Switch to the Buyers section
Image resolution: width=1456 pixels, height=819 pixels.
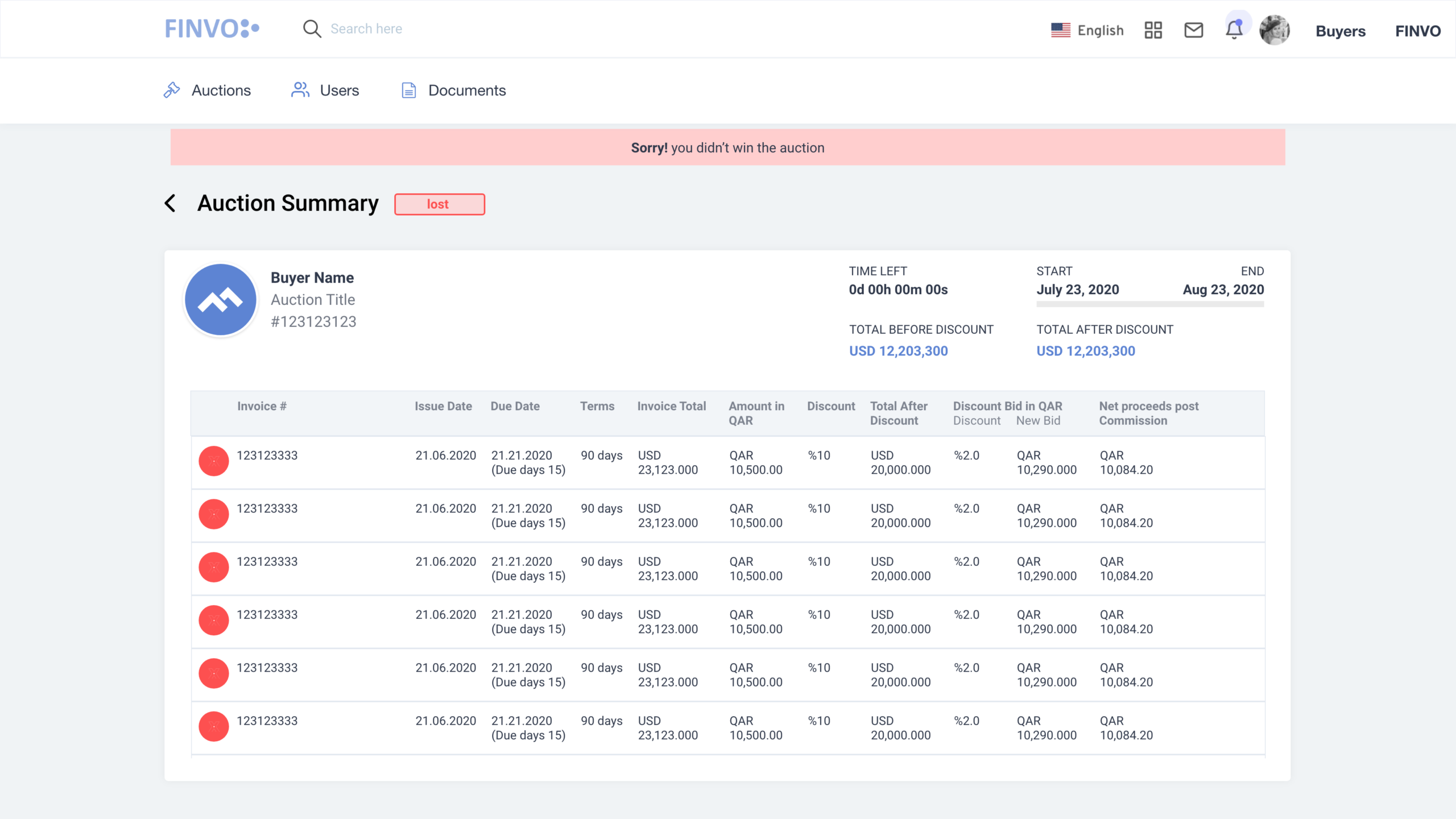click(x=1340, y=31)
